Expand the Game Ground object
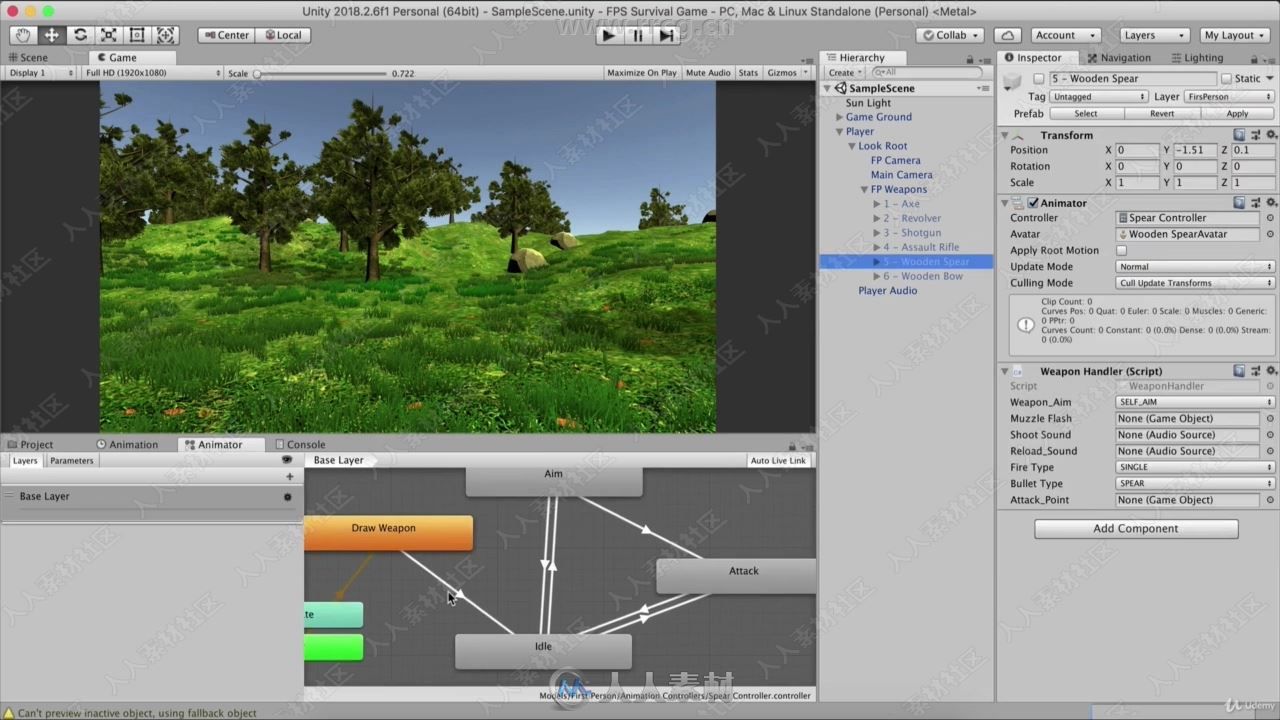This screenshot has height=720, width=1280. pyautogui.click(x=840, y=117)
